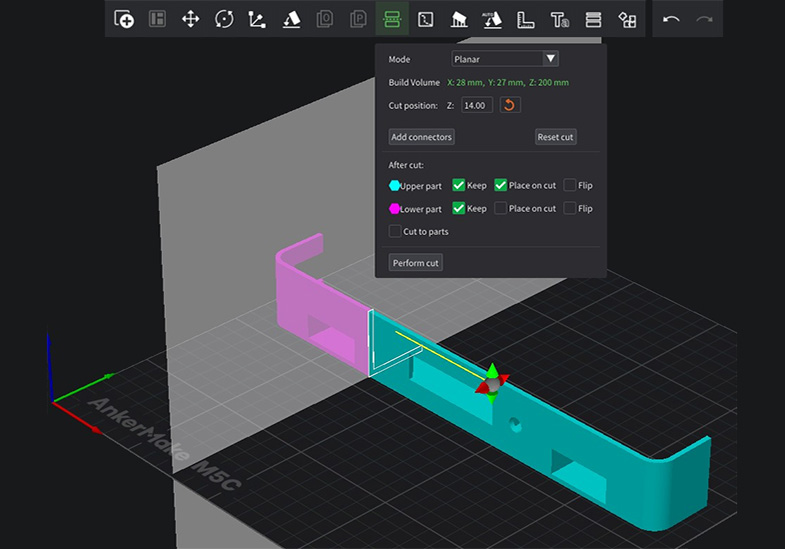
Task: Click the Undo arrow
Action: click(671, 19)
